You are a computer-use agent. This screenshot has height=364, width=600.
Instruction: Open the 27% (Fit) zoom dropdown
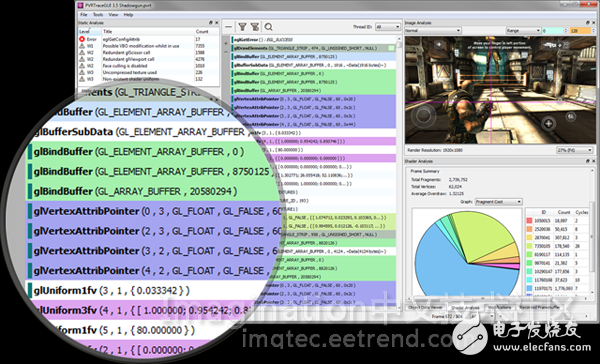pos(574,150)
